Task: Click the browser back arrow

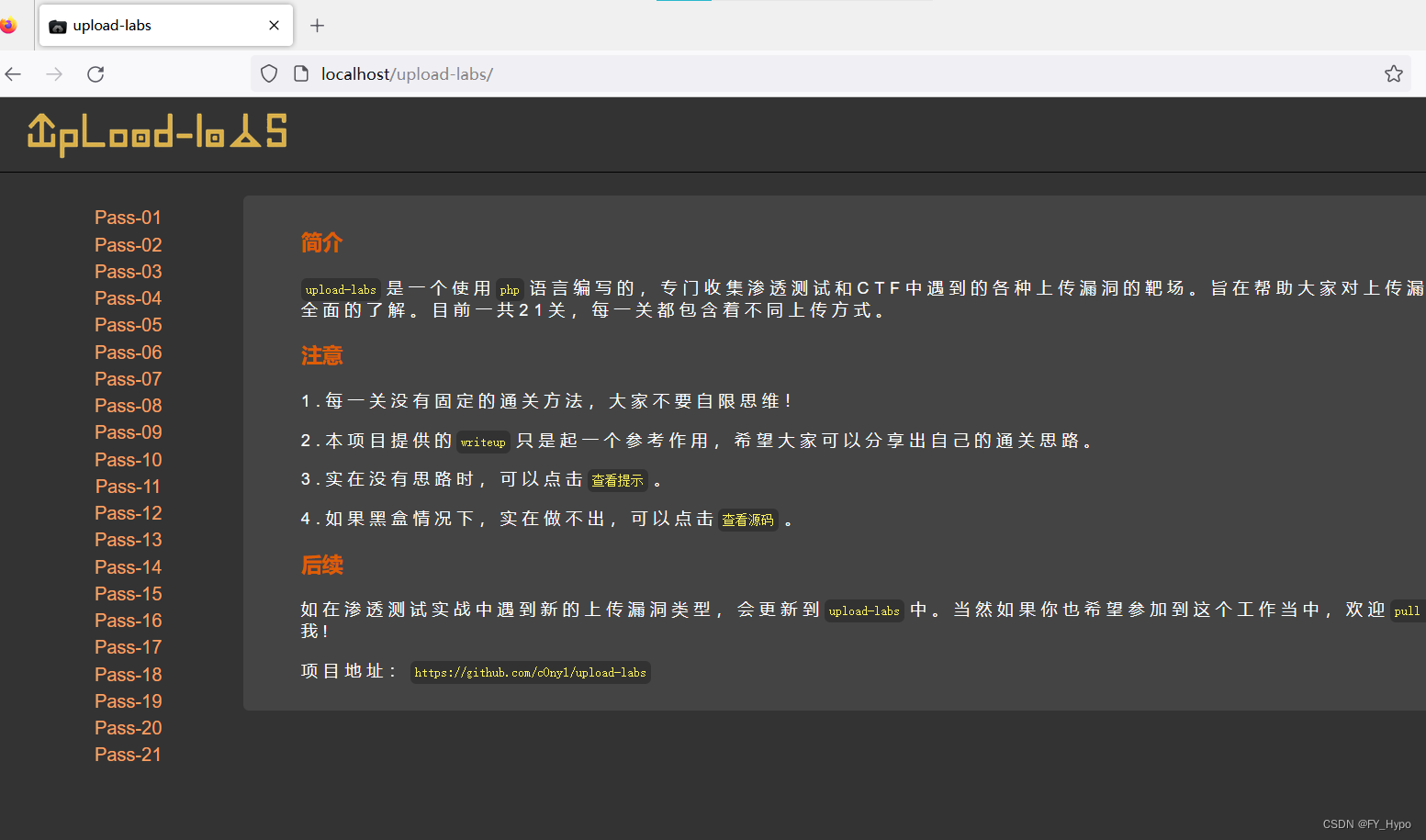Action: pyautogui.click(x=13, y=74)
